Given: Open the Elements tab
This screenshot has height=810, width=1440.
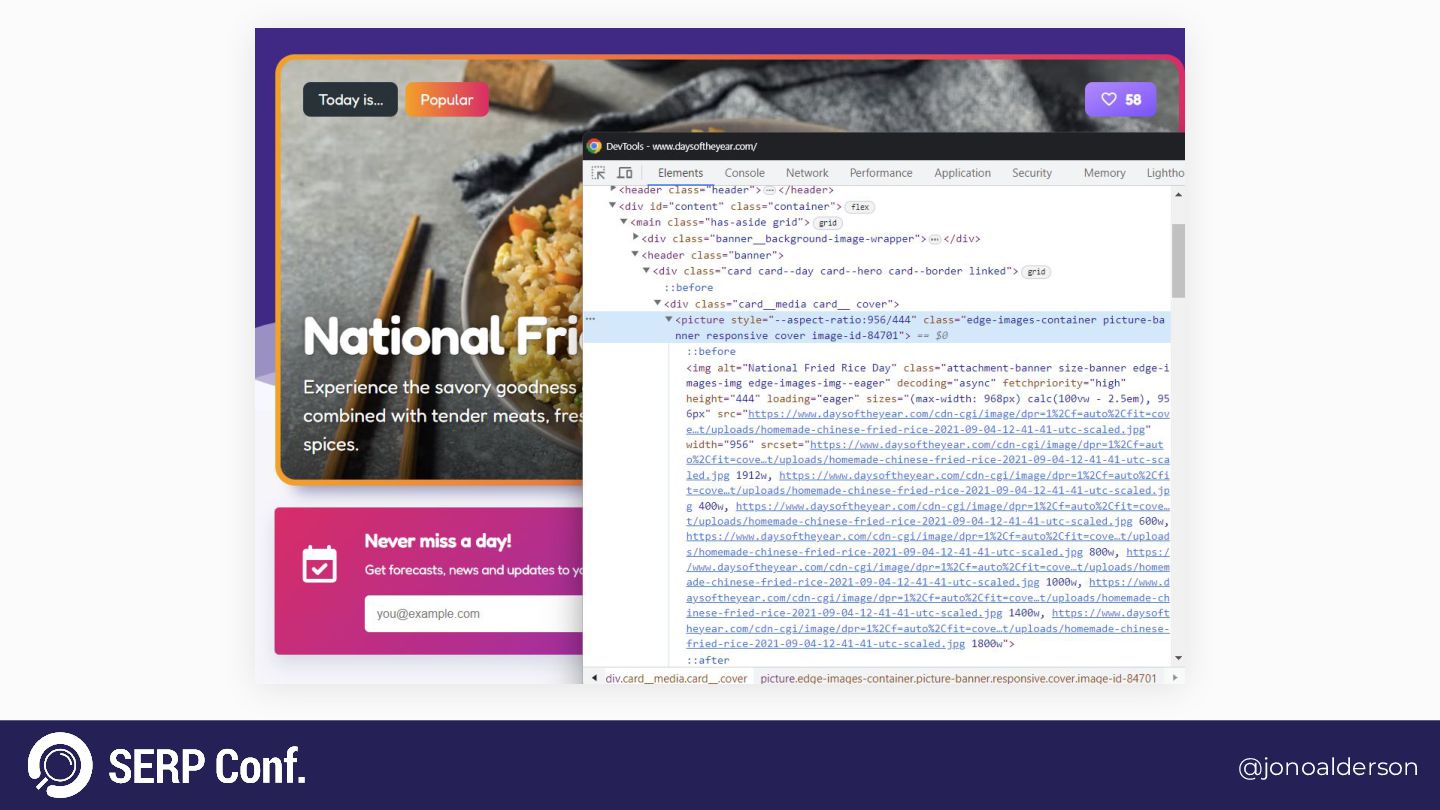Looking at the screenshot, I should (x=681, y=173).
